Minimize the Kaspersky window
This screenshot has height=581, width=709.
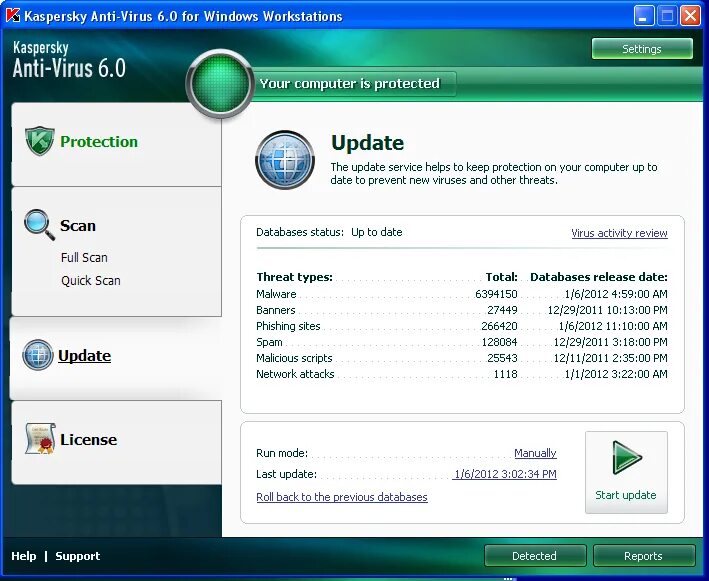tap(643, 16)
